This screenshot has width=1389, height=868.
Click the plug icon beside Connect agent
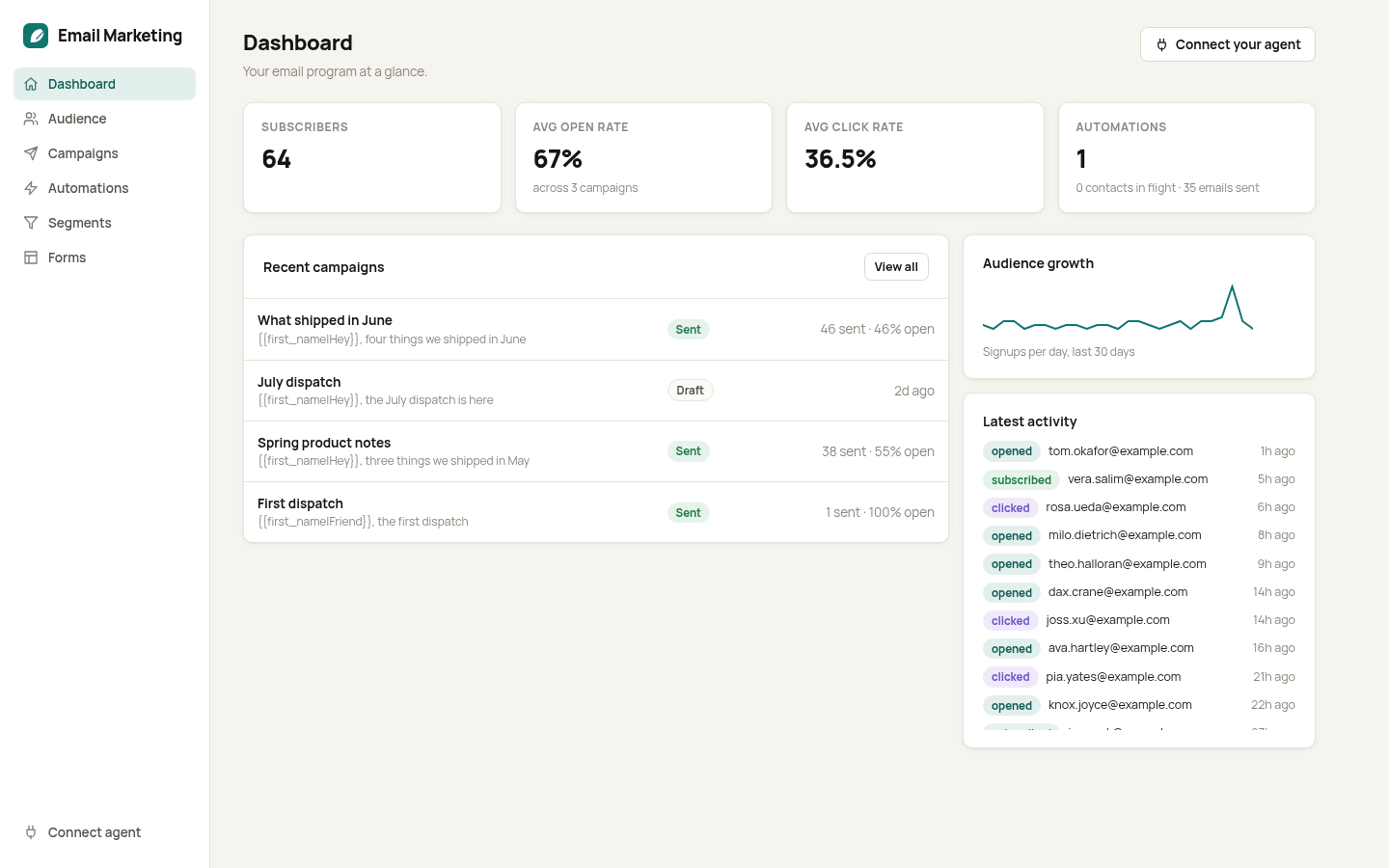(31, 832)
